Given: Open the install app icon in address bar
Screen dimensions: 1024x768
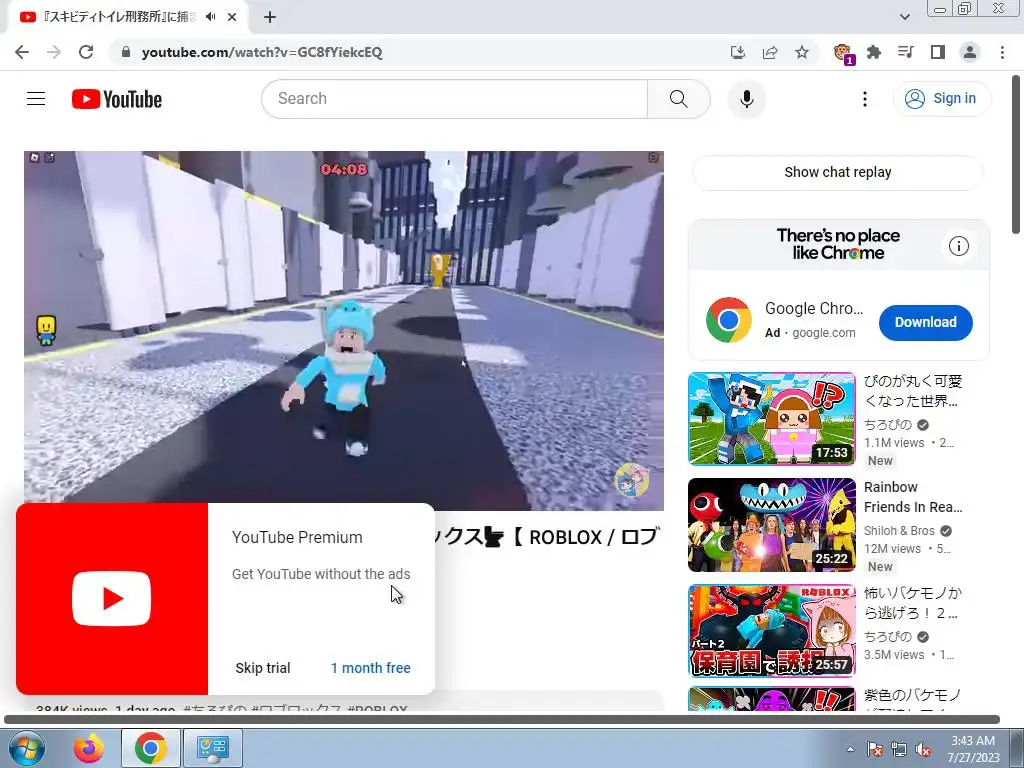Looking at the screenshot, I should (x=738, y=52).
